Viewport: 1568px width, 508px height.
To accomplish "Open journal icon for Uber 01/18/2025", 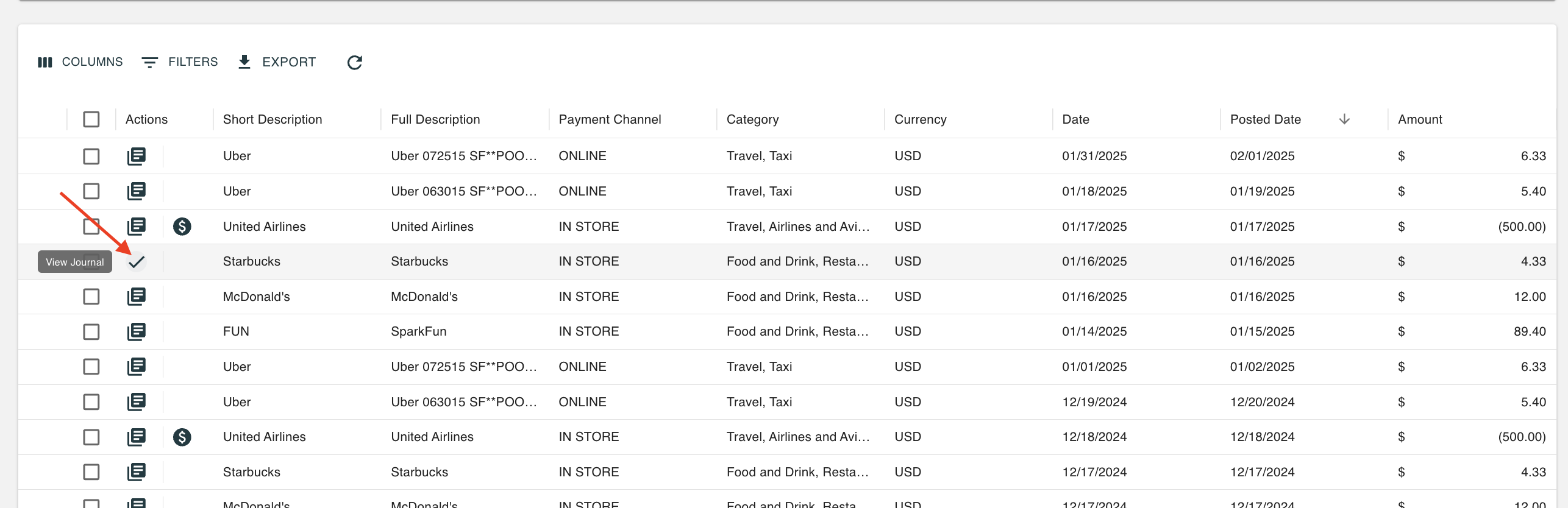I will [x=137, y=191].
